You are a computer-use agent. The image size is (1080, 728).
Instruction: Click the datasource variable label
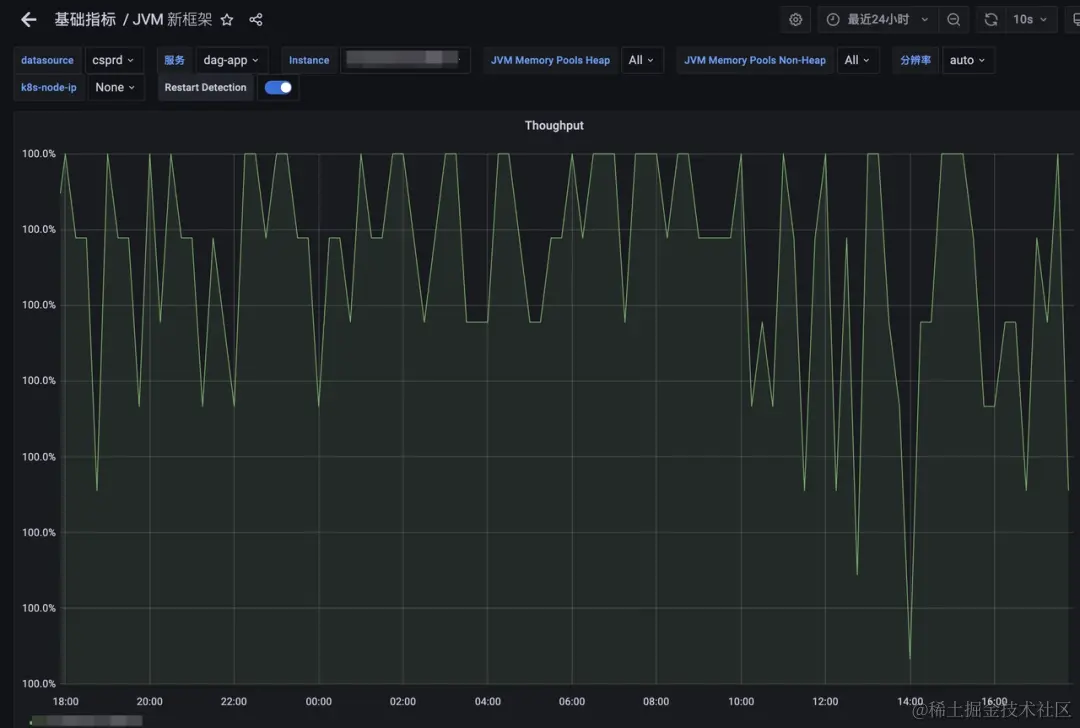[x=47, y=60]
